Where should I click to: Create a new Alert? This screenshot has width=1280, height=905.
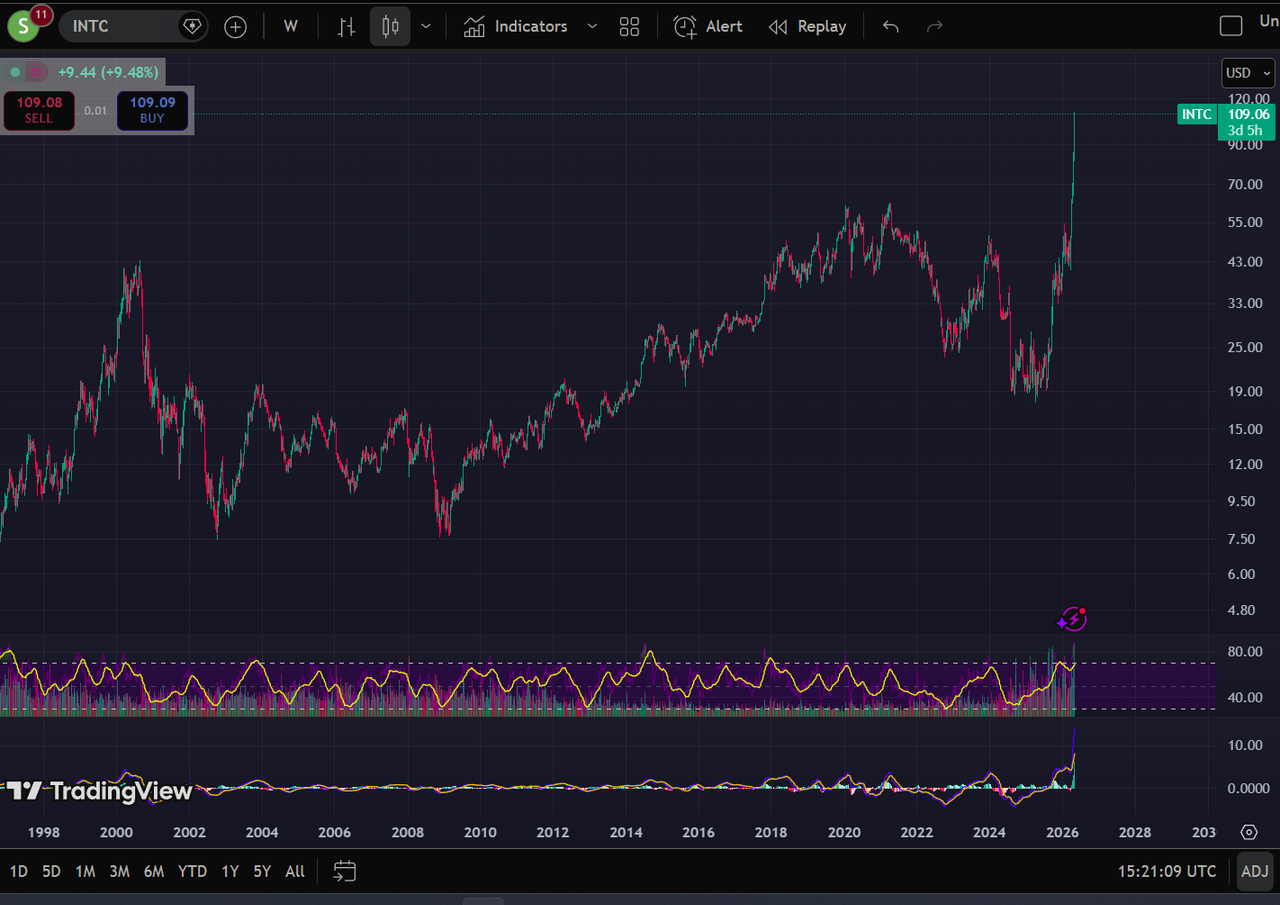click(x=708, y=26)
